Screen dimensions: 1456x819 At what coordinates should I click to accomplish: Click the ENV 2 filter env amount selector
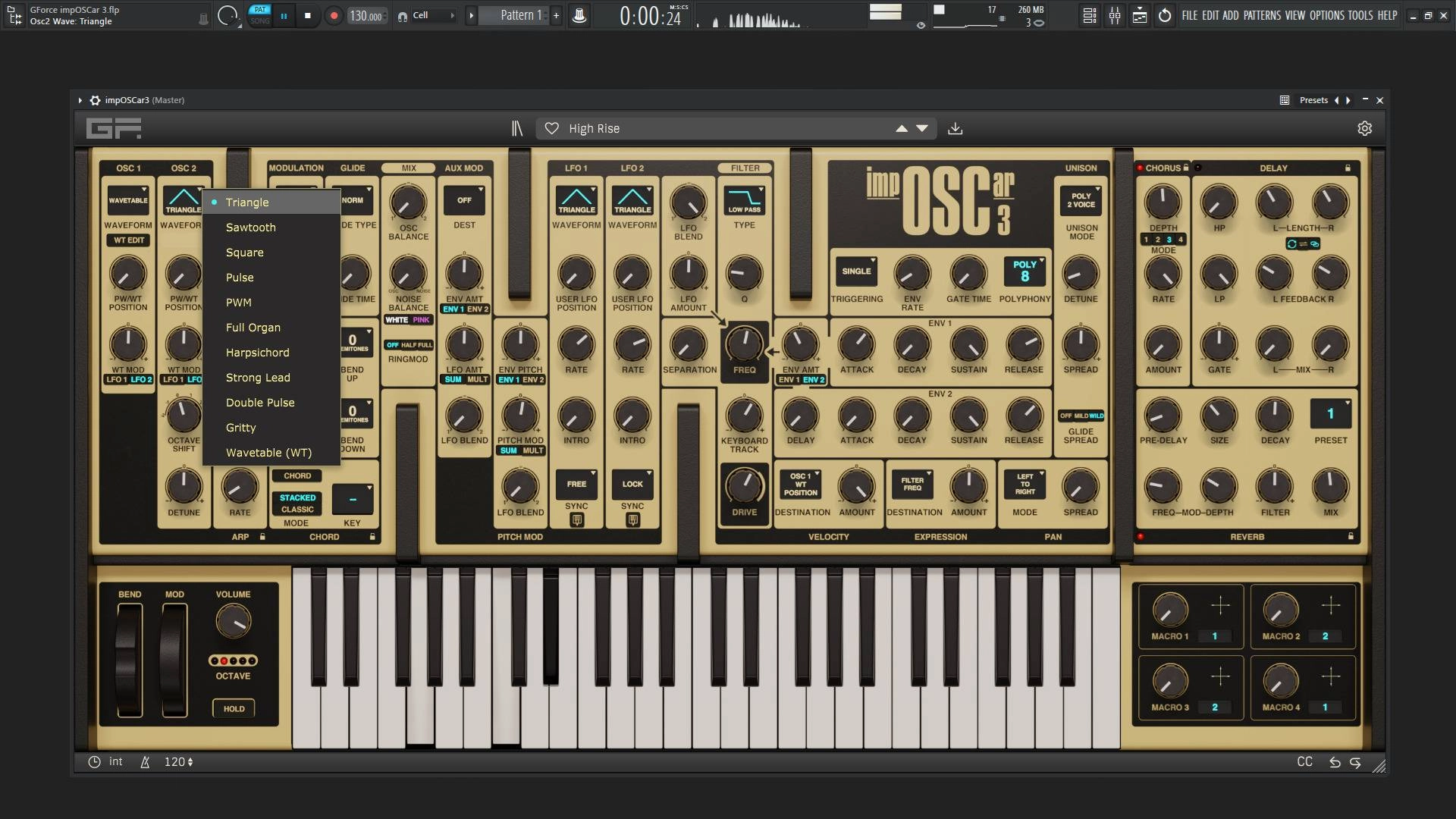(x=814, y=380)
